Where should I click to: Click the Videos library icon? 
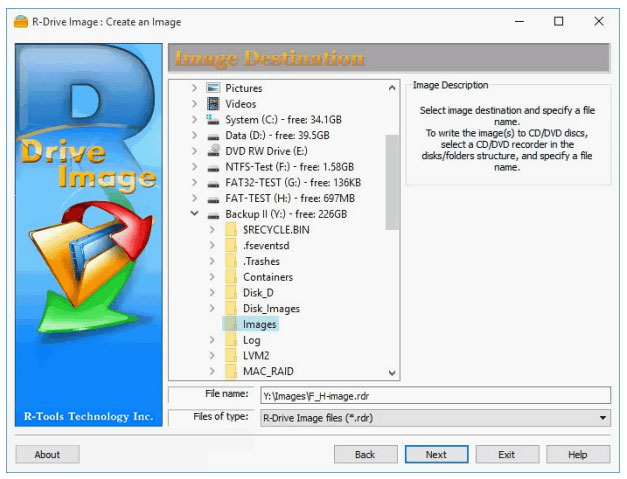pos(213,104)
